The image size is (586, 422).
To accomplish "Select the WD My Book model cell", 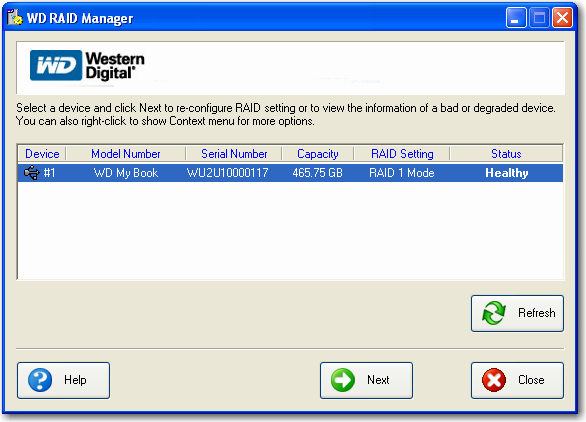I will (x=126, y=173).
